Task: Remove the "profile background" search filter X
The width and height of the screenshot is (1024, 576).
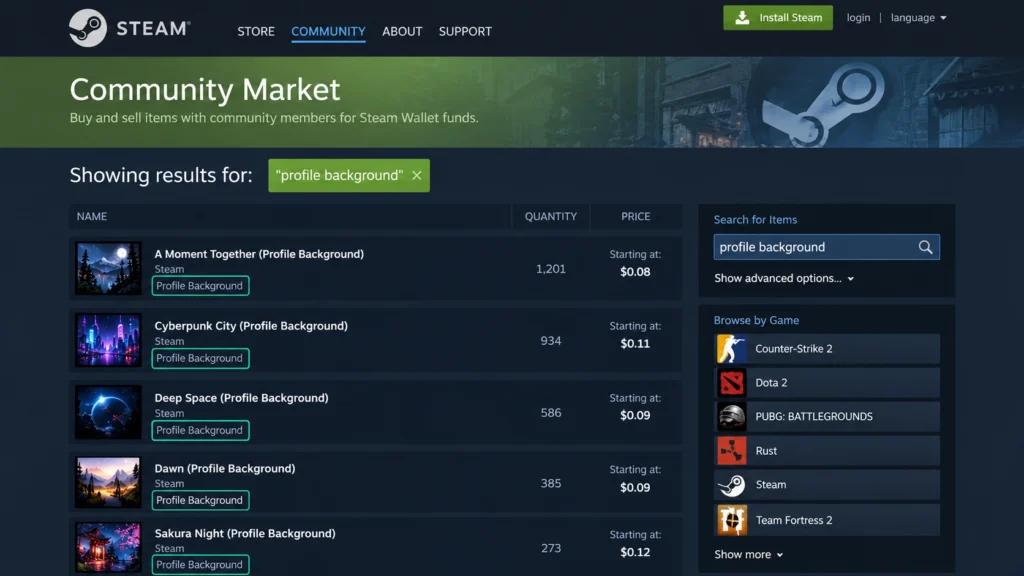Action: click(417, 176)
